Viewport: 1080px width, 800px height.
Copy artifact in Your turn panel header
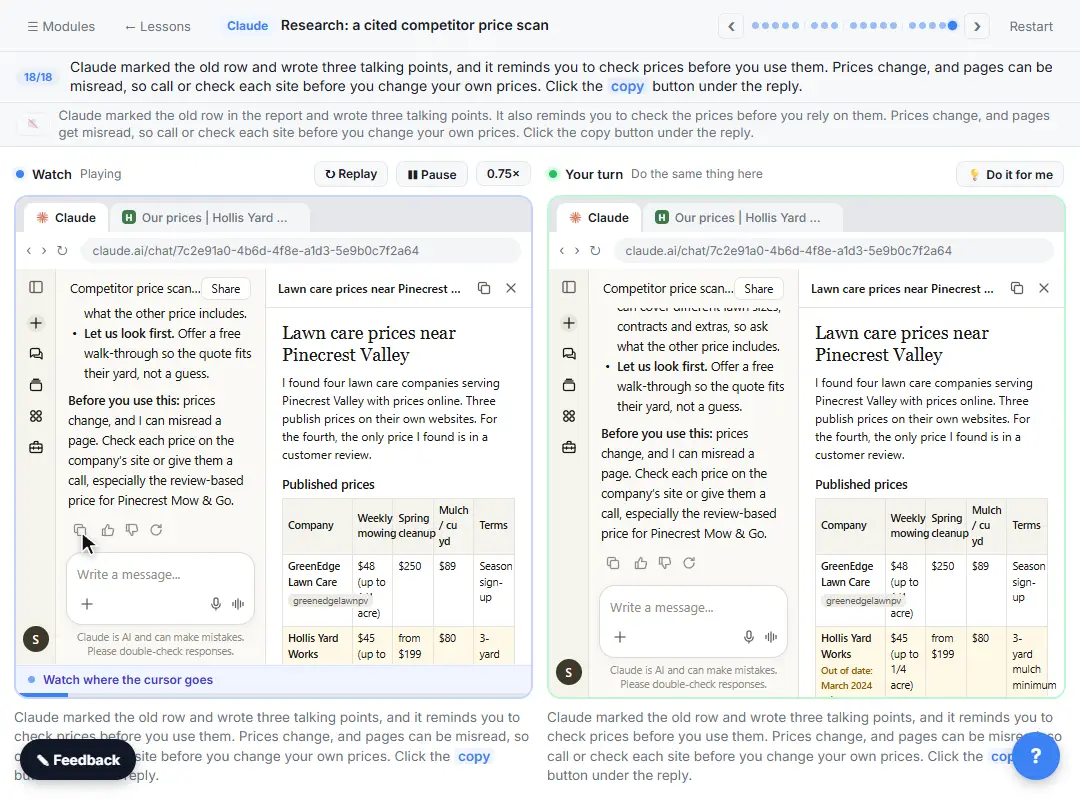click(x=1017, y=288)
